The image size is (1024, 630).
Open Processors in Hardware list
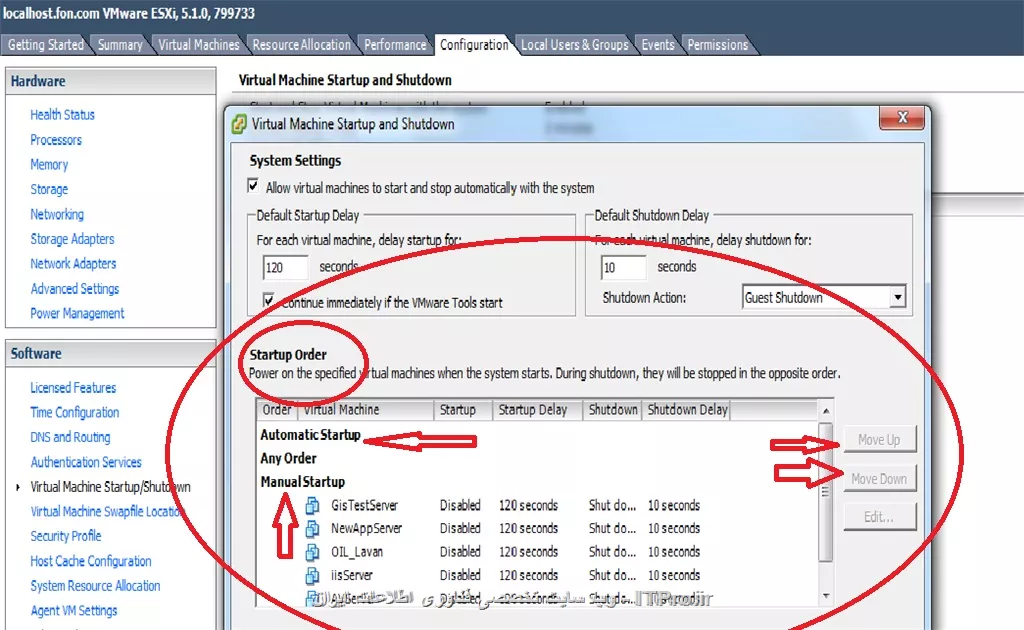pyautogui.click(x=56, y=140)
